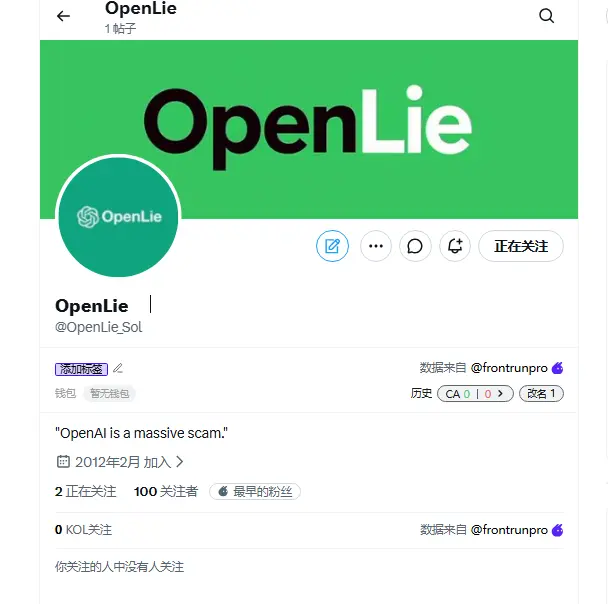Image resolution: width=608 pixels, height=604 pixels.
Task: Click the 添加标签 tag button
Action: tap(81, 369)
